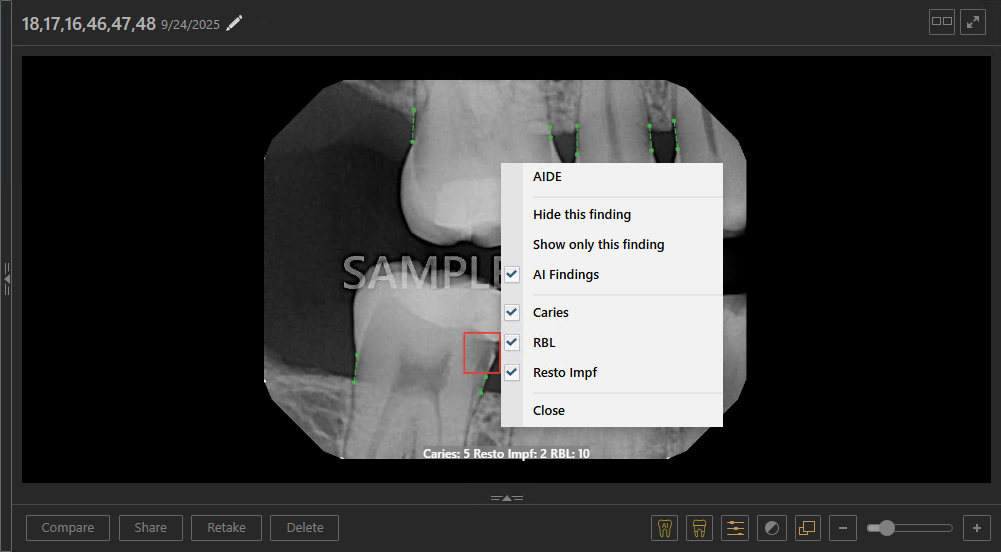The width and height of the screenshot is (1001, 552).
Task: Expand the collapsed left side panel handle
Action: pyautogui.click(x=7, y=279)
